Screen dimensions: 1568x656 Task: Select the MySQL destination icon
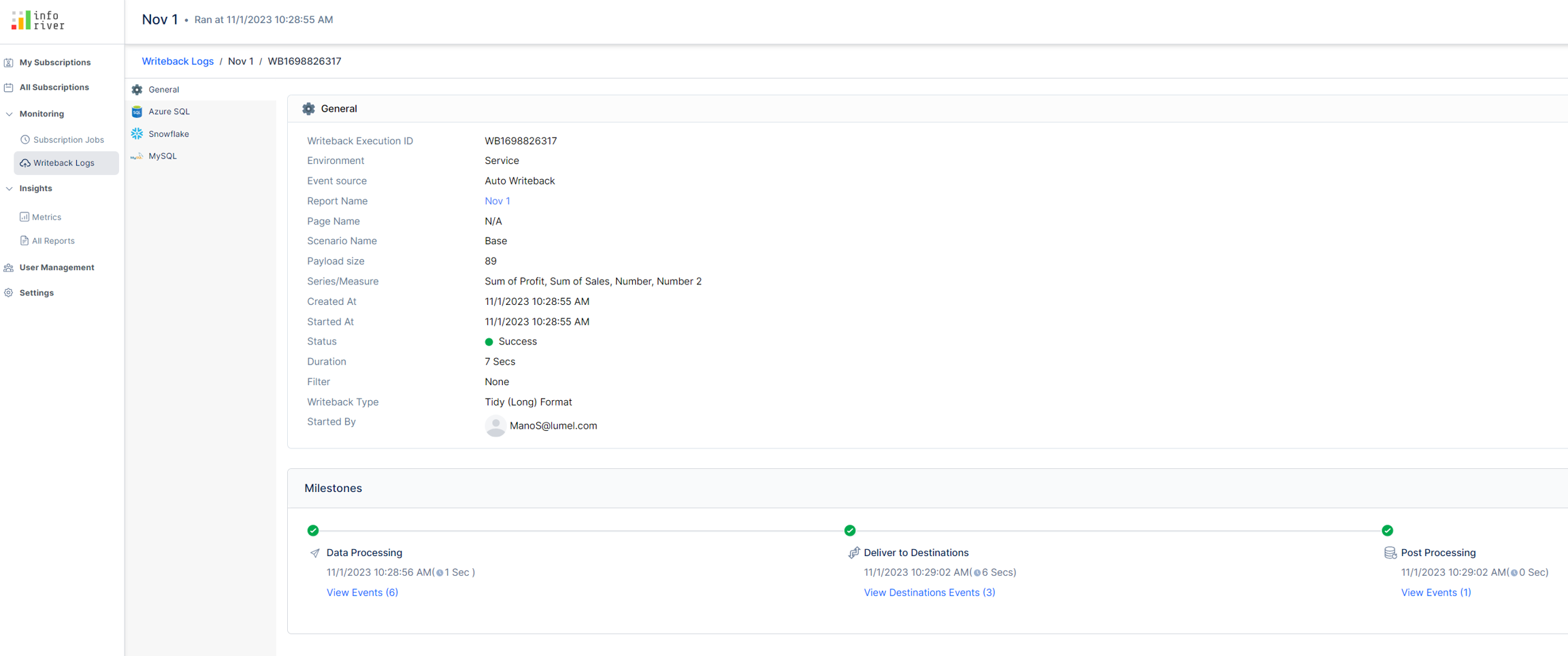[x=137, y=157]
